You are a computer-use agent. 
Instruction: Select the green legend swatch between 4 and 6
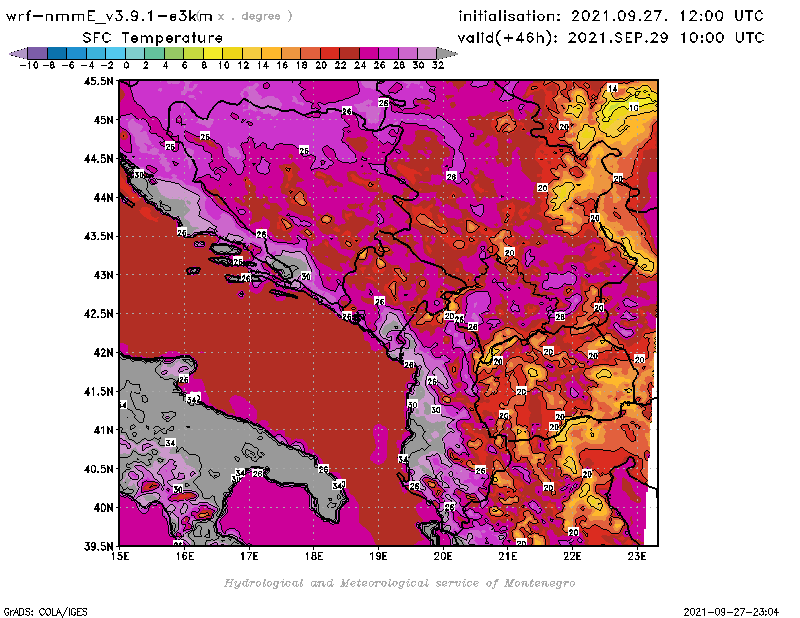174,53
